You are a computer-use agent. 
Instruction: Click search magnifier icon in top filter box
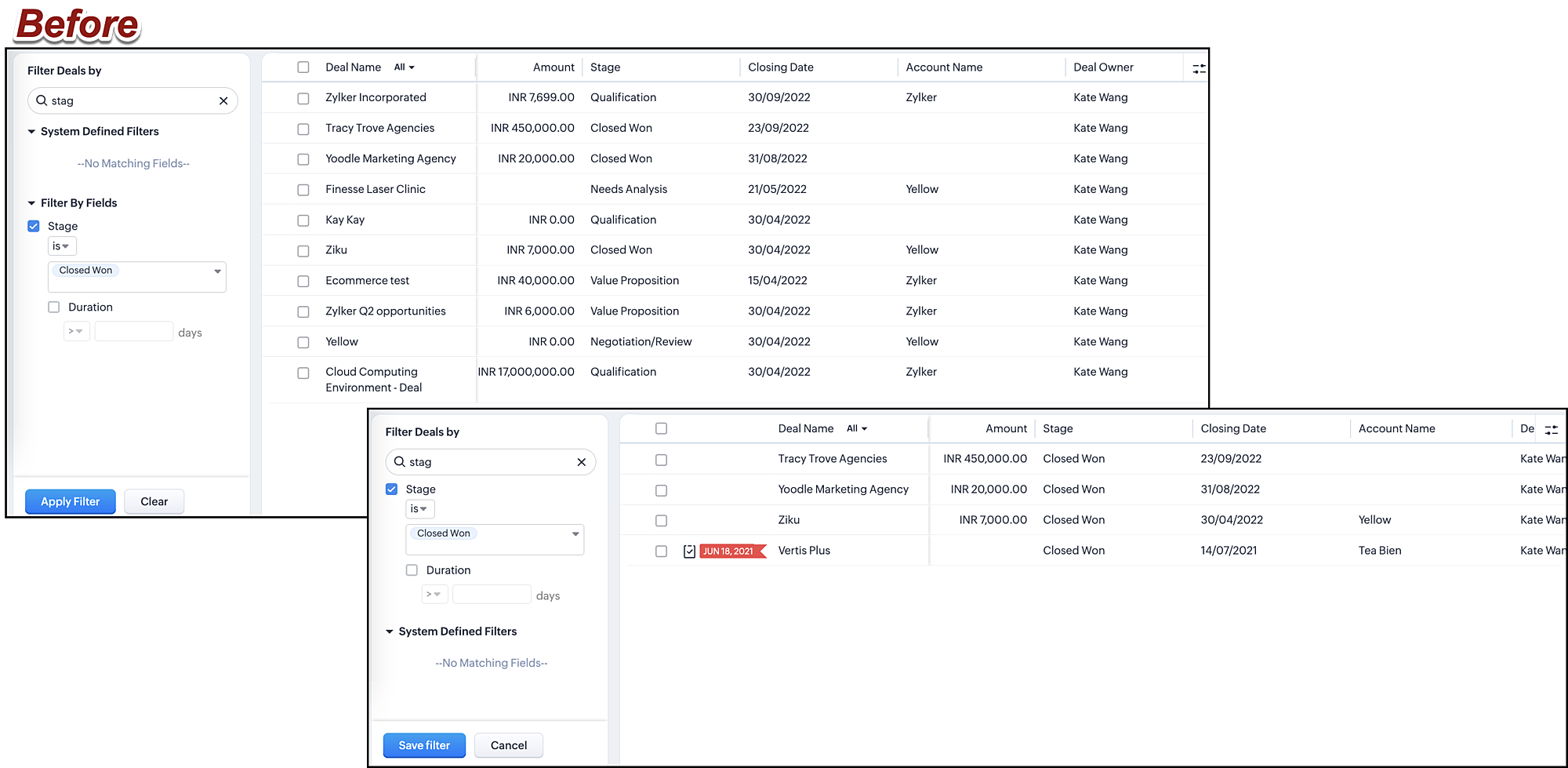42,100
